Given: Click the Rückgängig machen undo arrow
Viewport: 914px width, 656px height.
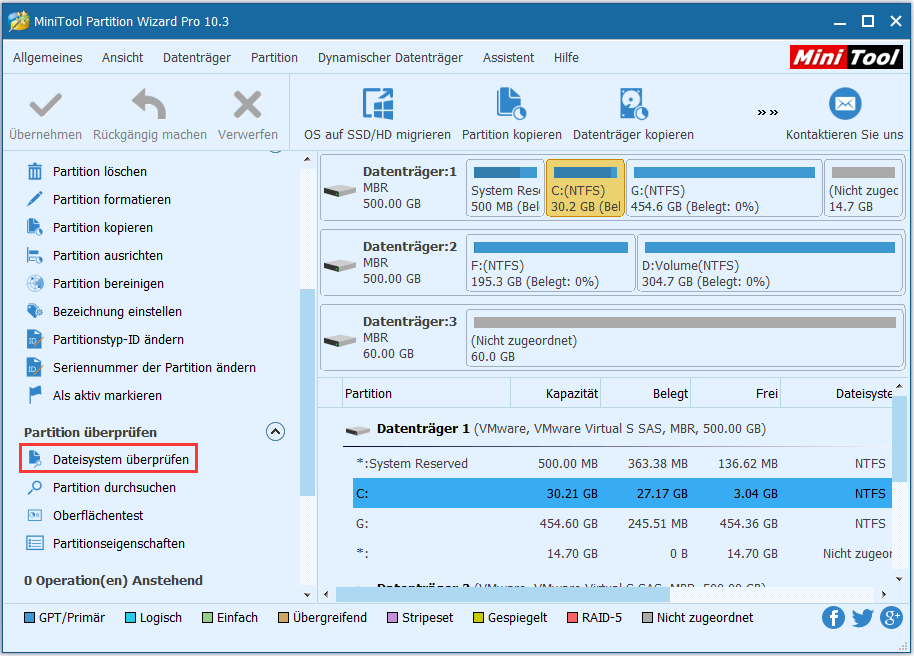Looking at the screenshot, I should pyautogui.click(x=149, y=104).
